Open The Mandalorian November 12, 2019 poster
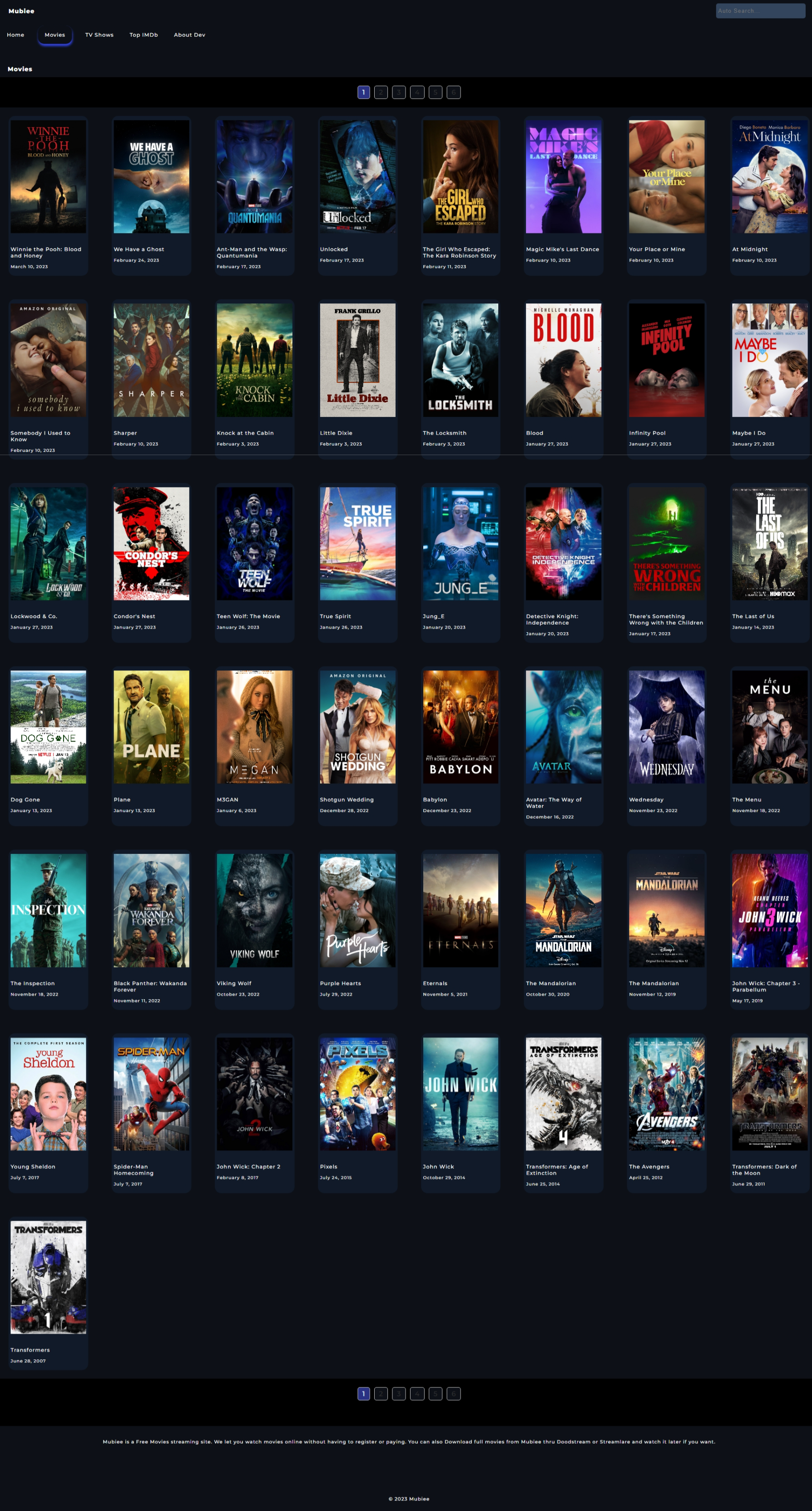This screenshot has width=812, height=1511. point(667,910)
